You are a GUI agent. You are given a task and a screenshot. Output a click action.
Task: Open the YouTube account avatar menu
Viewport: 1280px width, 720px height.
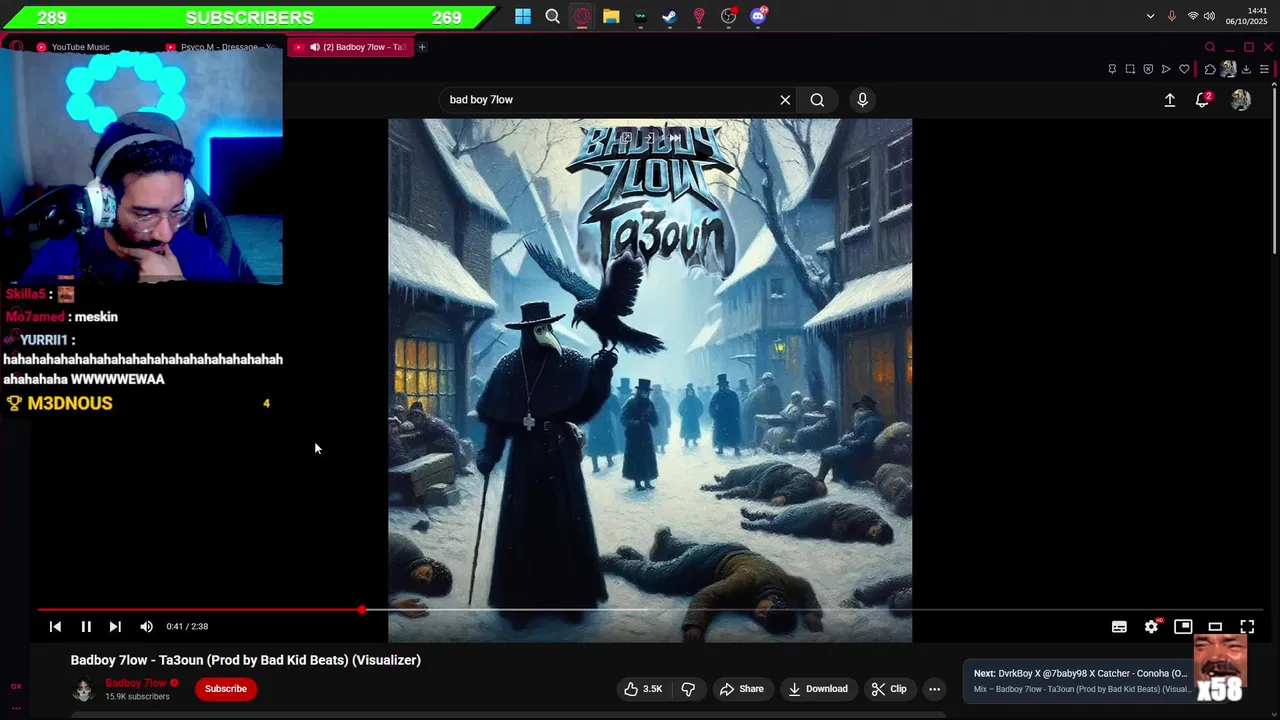1241,100
